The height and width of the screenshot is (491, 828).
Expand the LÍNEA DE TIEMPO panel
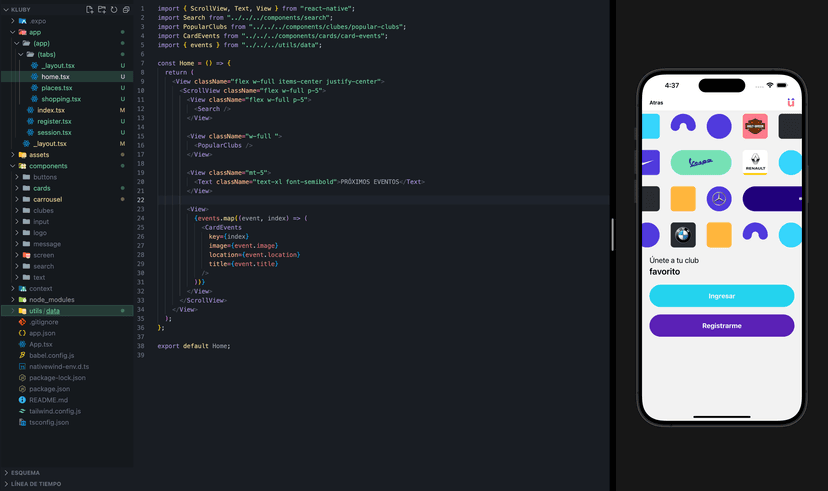(6, 484)
